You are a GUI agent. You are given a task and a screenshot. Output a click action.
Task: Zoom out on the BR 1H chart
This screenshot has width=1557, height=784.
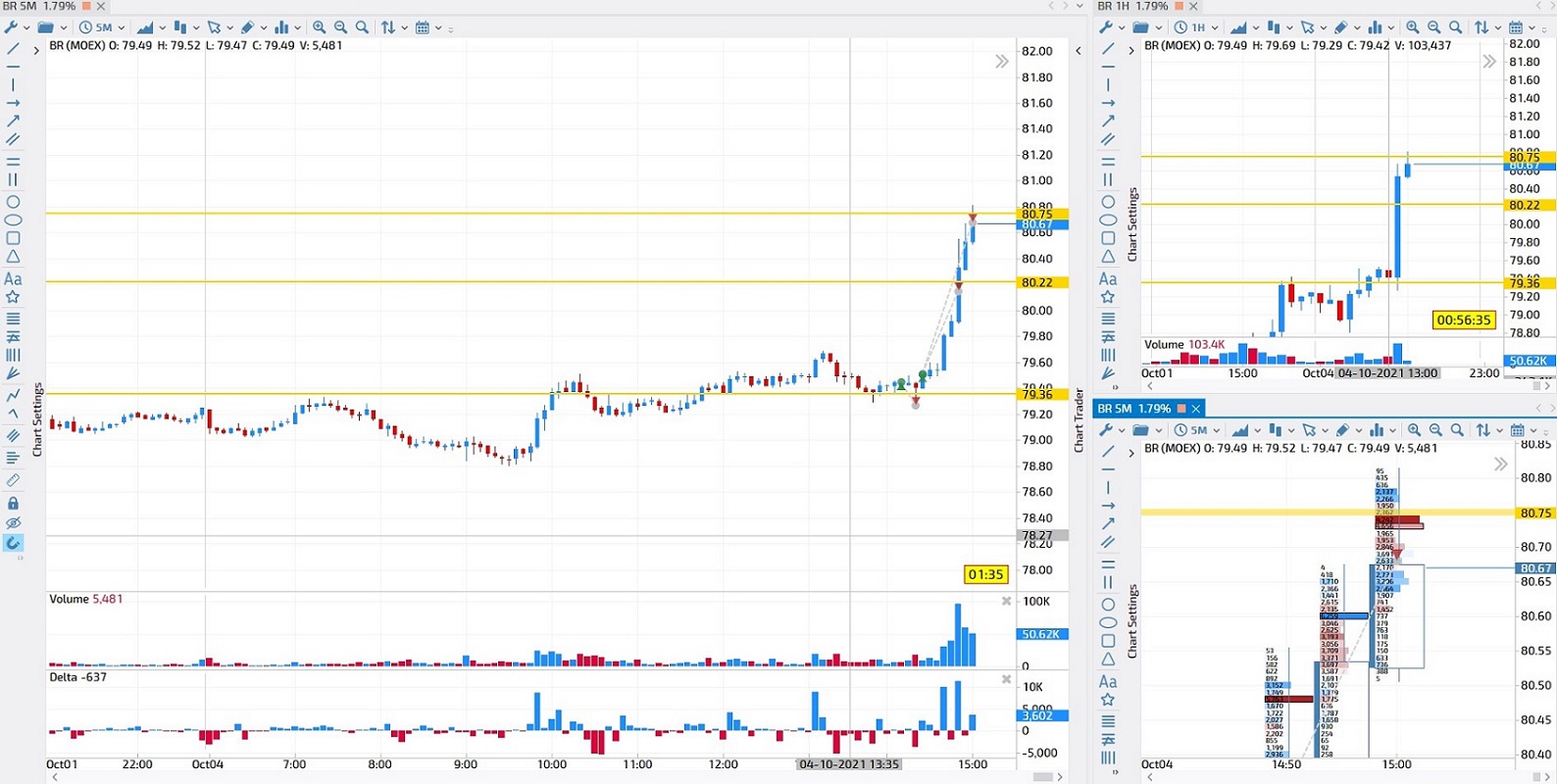1433,27
